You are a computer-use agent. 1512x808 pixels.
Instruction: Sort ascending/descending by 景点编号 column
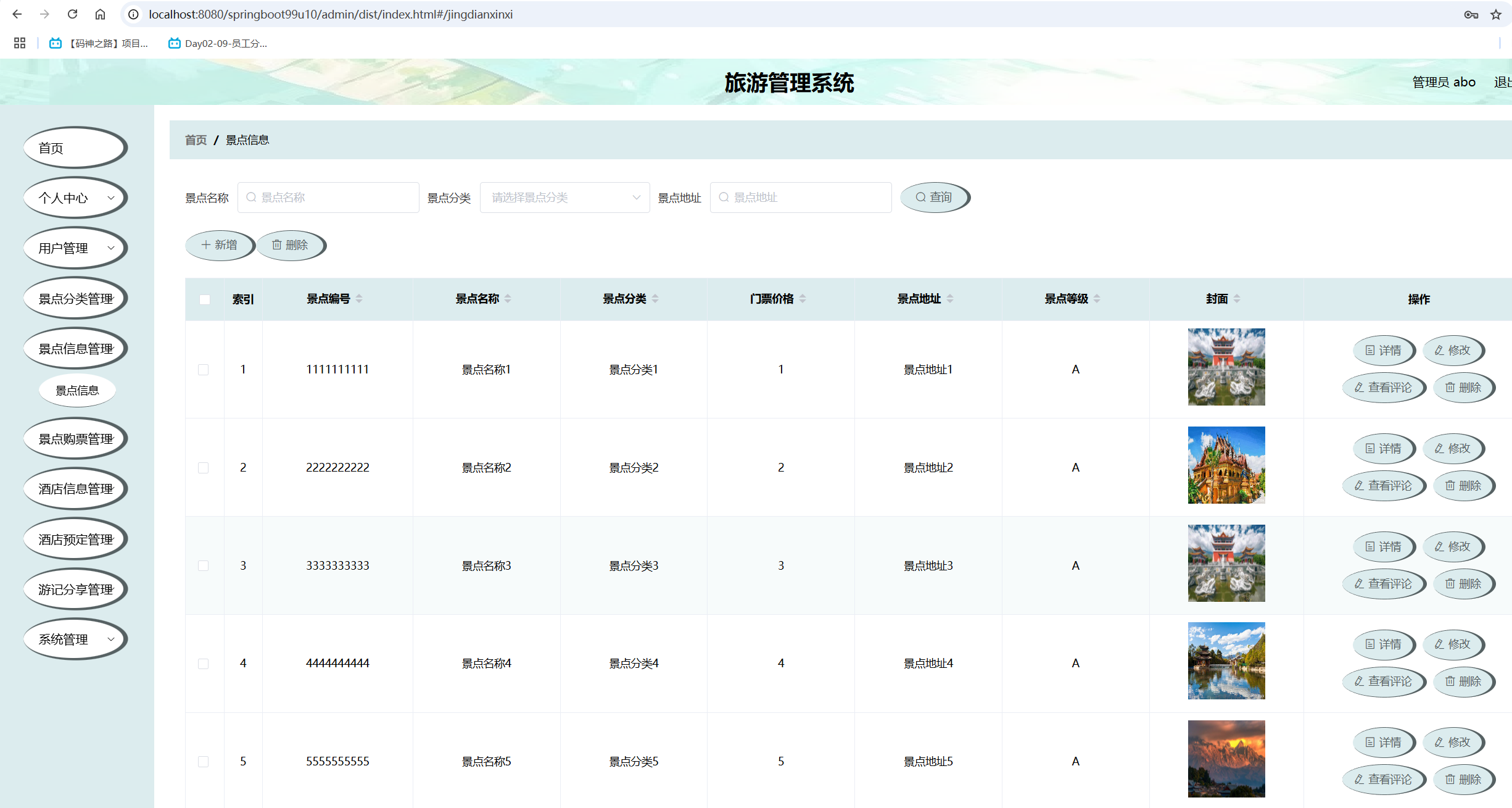click(359, 299)
